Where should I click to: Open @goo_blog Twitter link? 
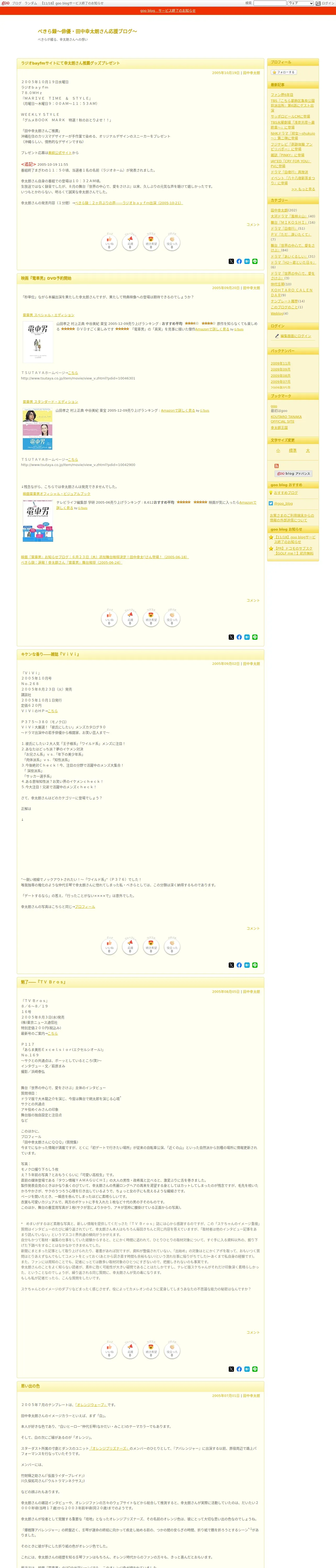(284, 503)
